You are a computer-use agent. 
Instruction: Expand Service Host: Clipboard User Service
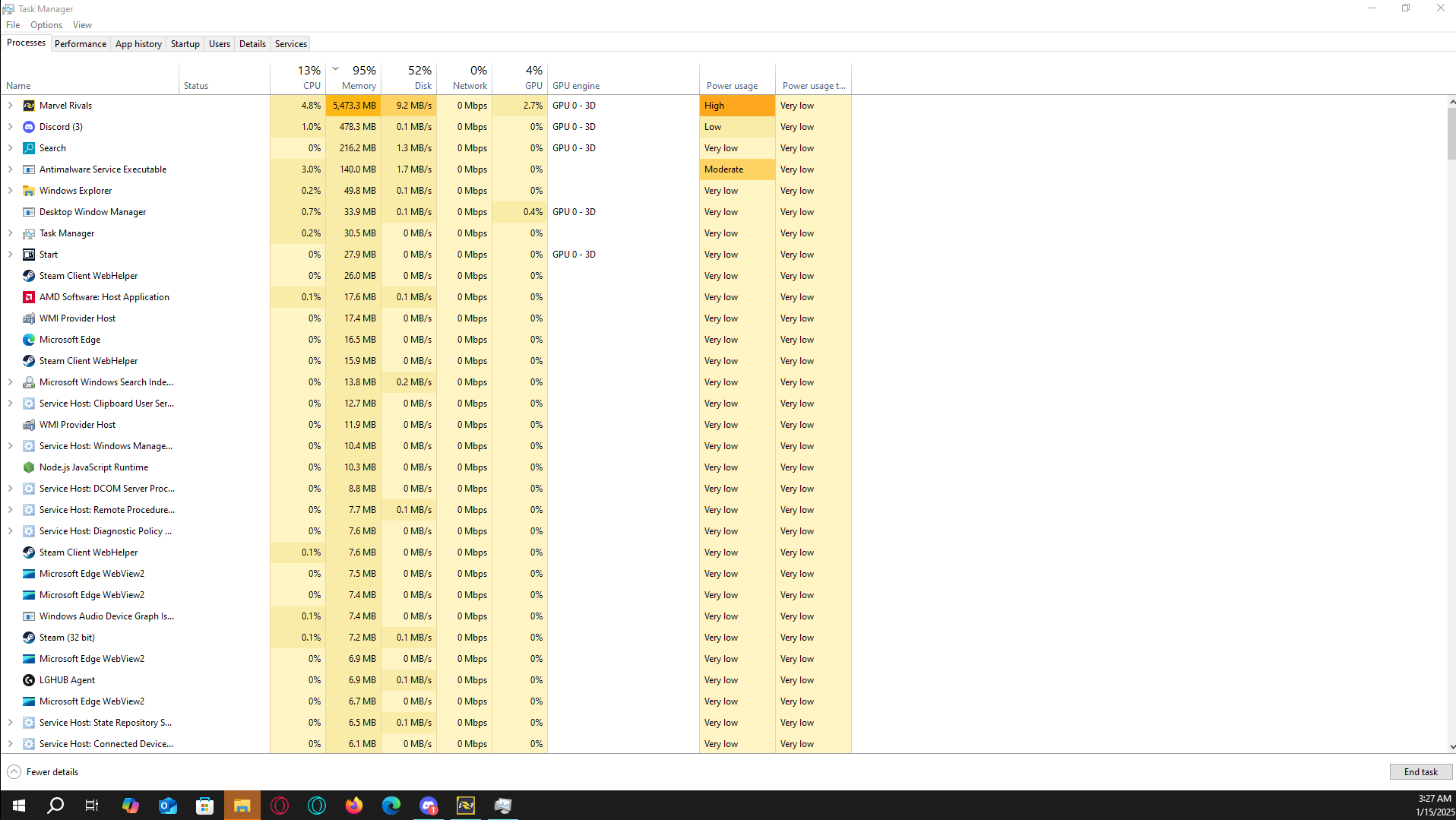(x=11, y=404)
